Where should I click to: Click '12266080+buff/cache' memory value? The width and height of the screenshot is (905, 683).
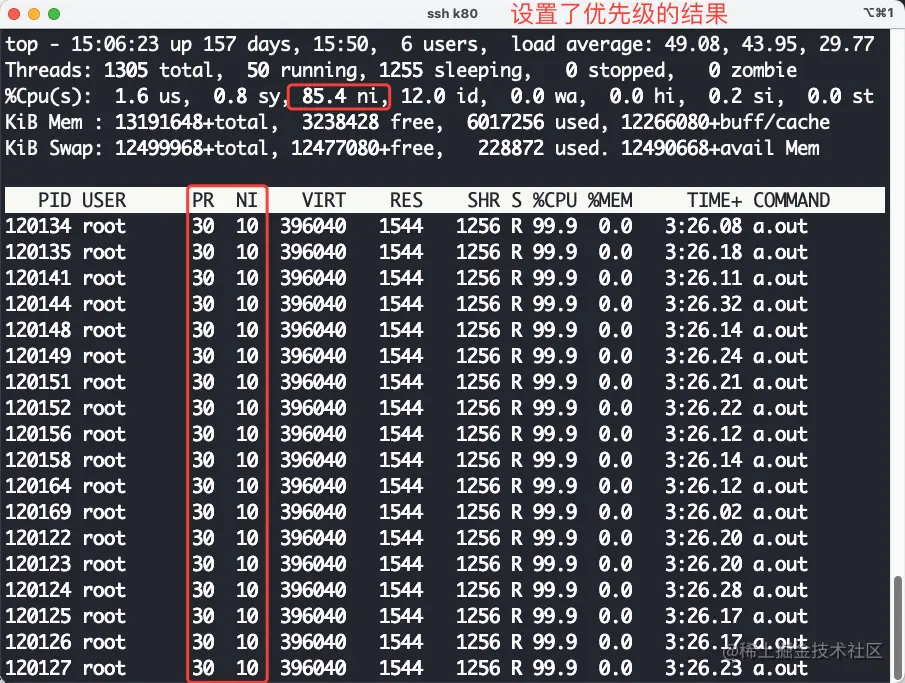pos(726,122)
